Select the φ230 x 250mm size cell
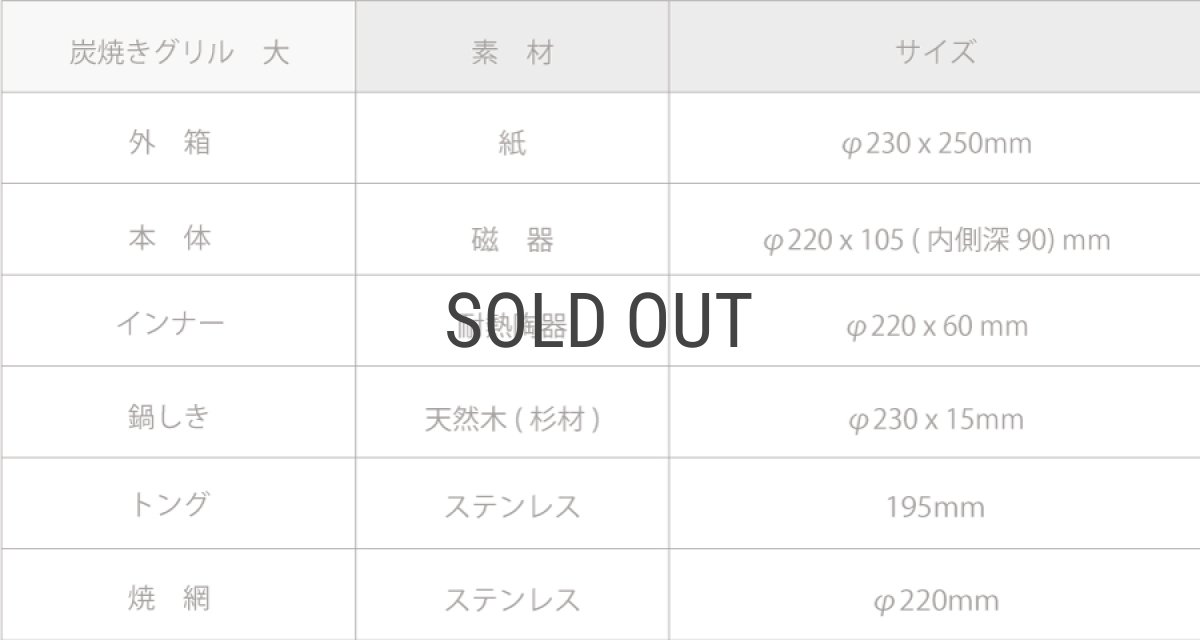1200x640 pixels. coord(936,144)
